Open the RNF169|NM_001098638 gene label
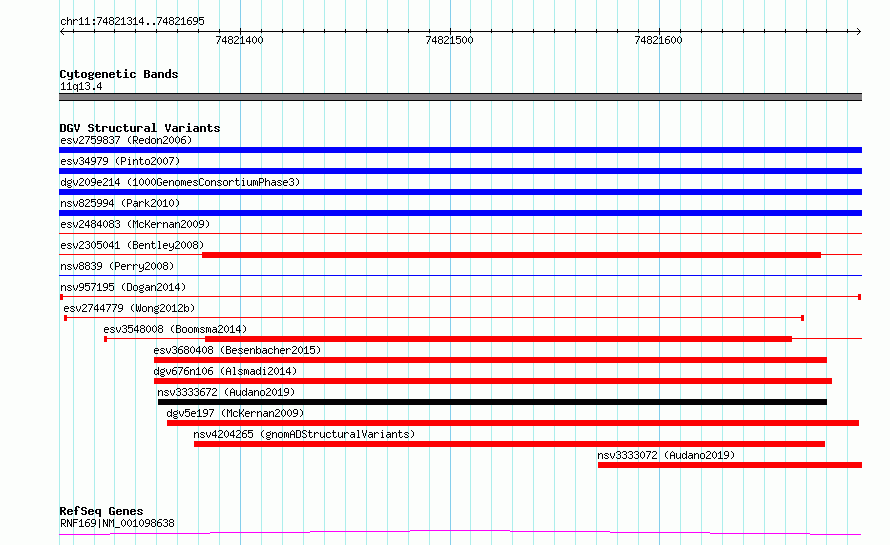 117,523
